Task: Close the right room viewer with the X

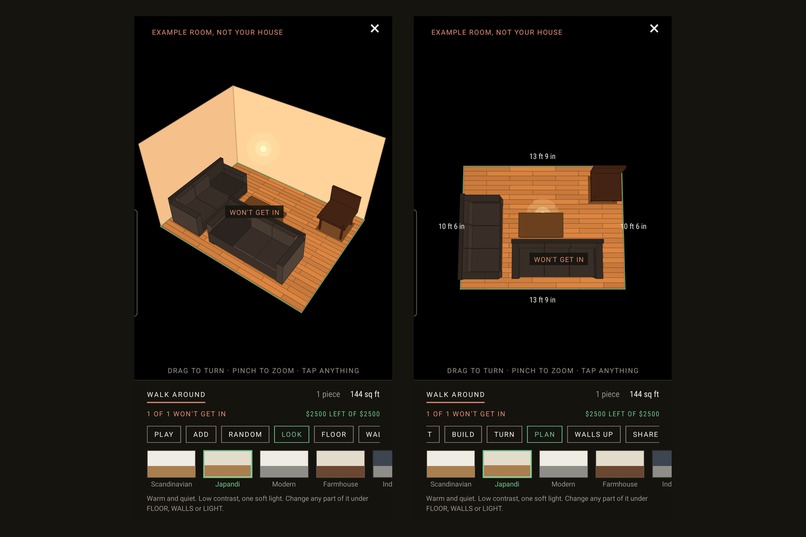Action: [654, 29]
